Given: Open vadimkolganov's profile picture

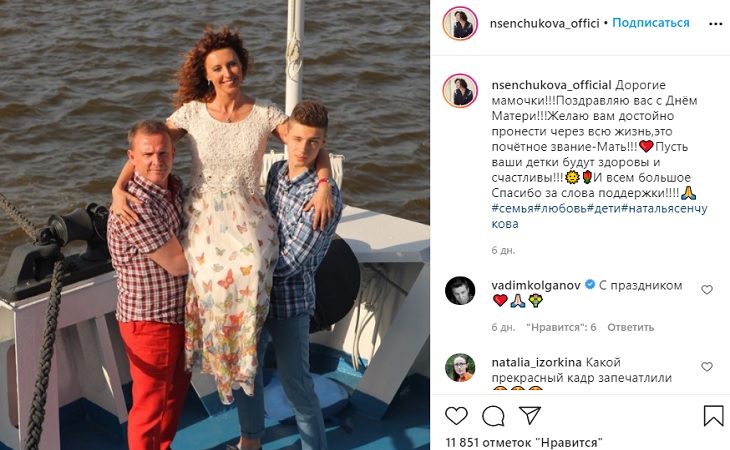Looking at the screenshot, I should point(460,290).
